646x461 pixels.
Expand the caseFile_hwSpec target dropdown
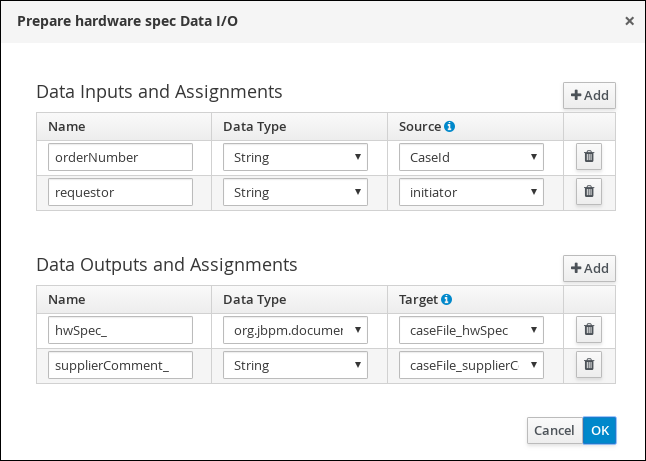pyautogui.click(x=470, y=330)
